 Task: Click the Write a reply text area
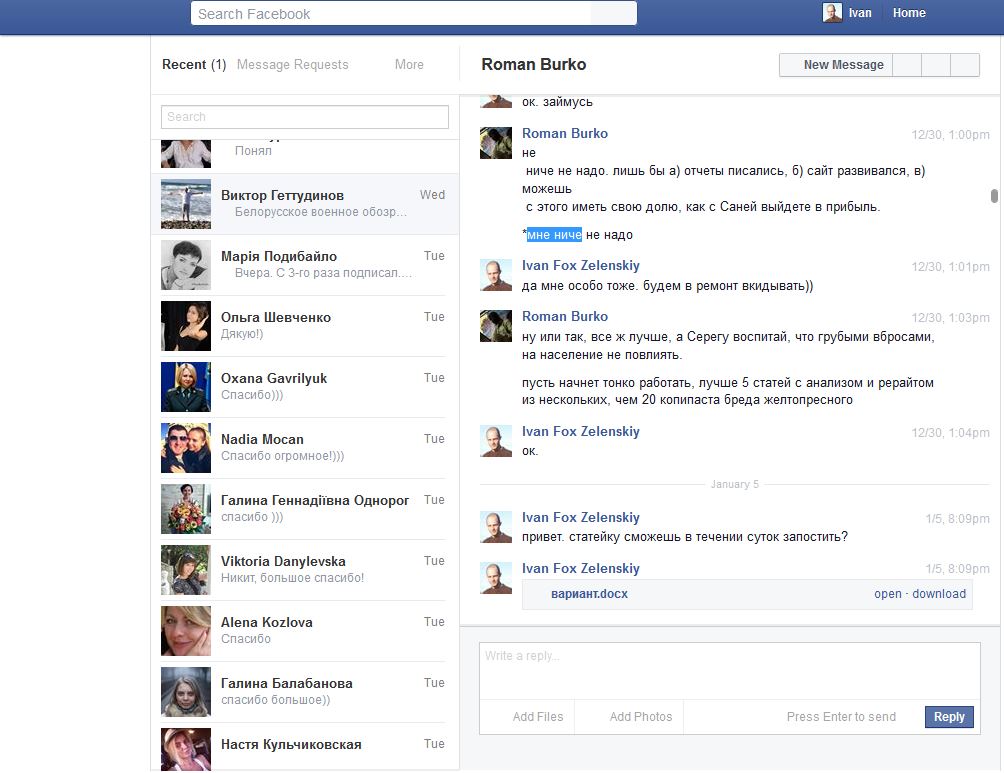[729, 670]
